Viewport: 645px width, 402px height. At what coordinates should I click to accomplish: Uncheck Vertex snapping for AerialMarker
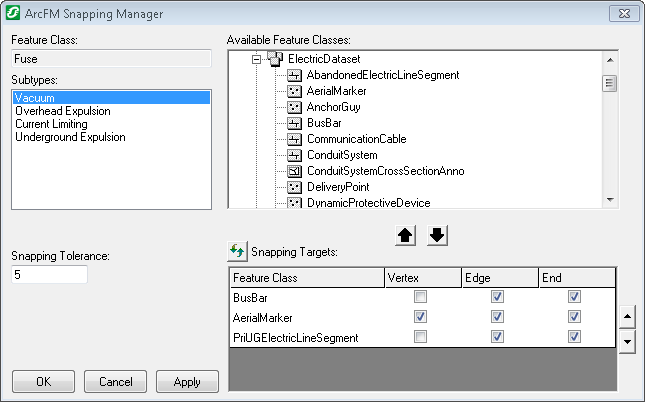(x=420, y=317)
